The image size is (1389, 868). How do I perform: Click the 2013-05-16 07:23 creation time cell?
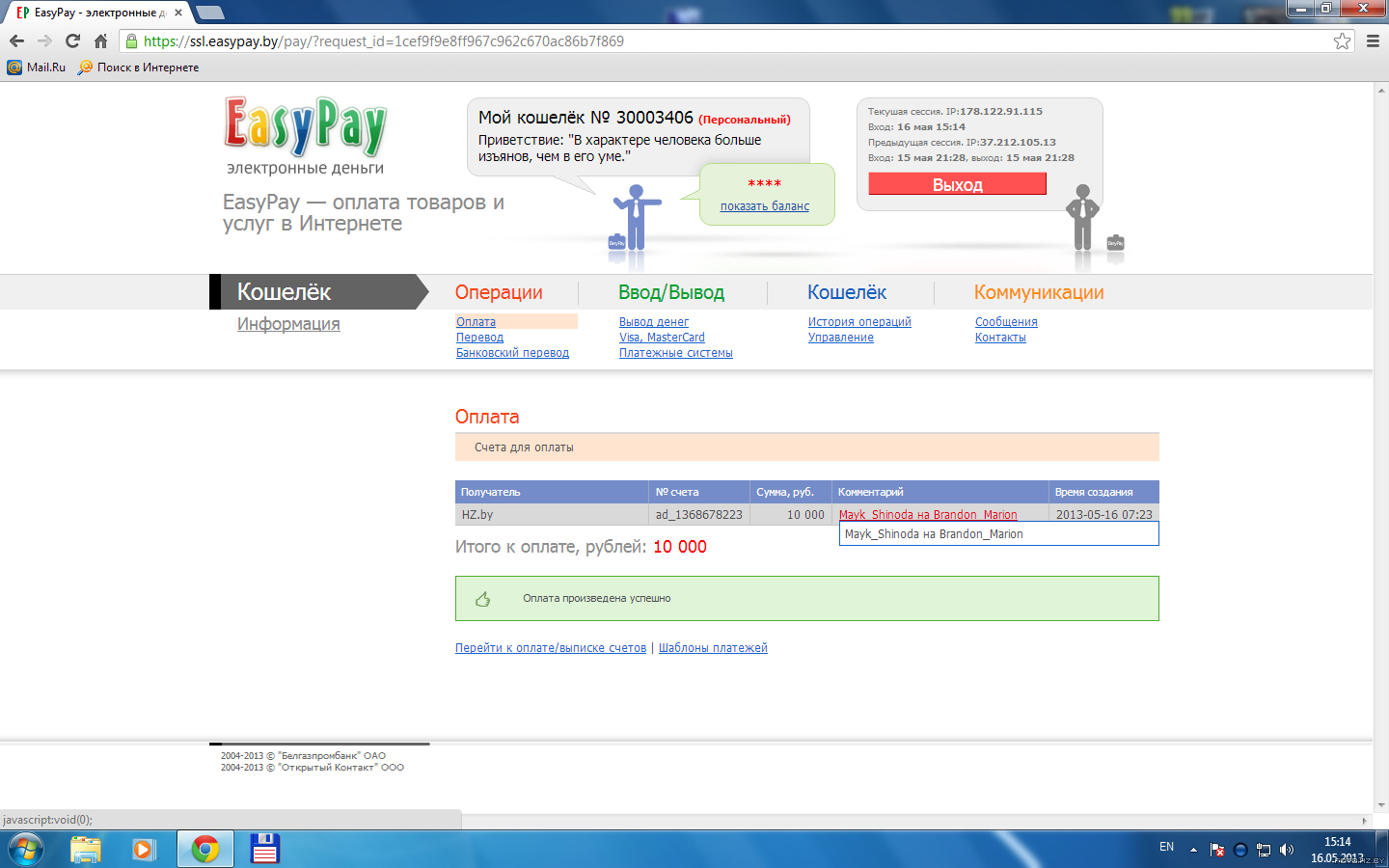pyautogui.click(x=1103, y=514)
